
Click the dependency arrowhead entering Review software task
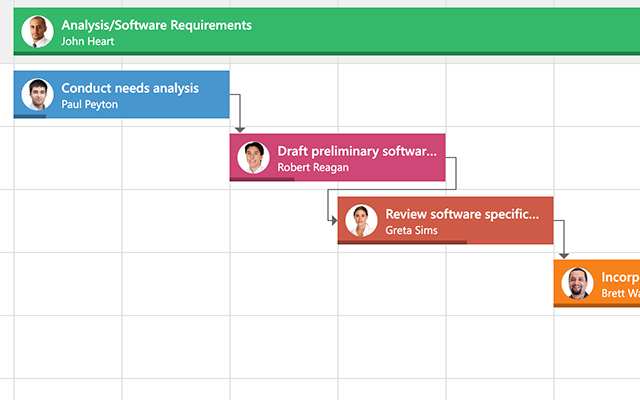(x=334, y=220)
